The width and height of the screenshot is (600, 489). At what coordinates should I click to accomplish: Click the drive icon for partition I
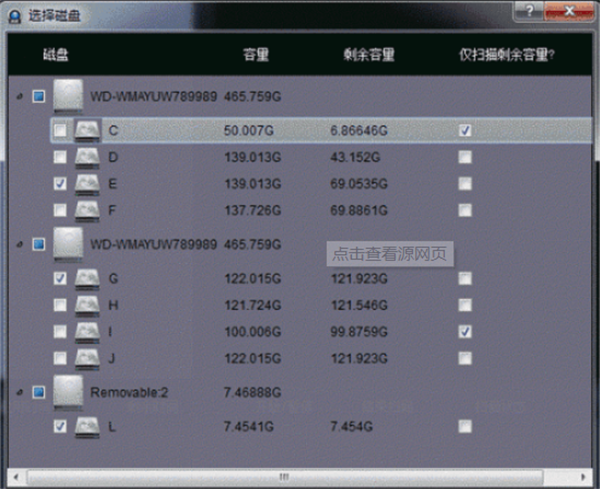[87, 331]
